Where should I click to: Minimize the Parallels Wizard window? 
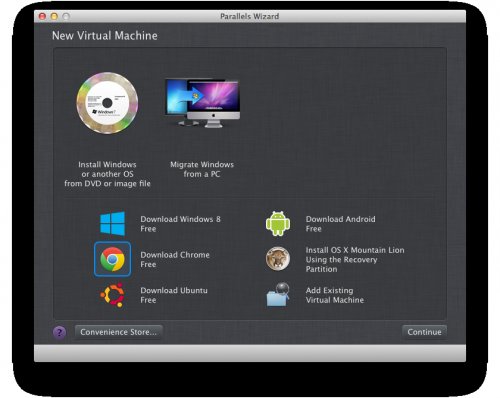(x=54, y=16)
